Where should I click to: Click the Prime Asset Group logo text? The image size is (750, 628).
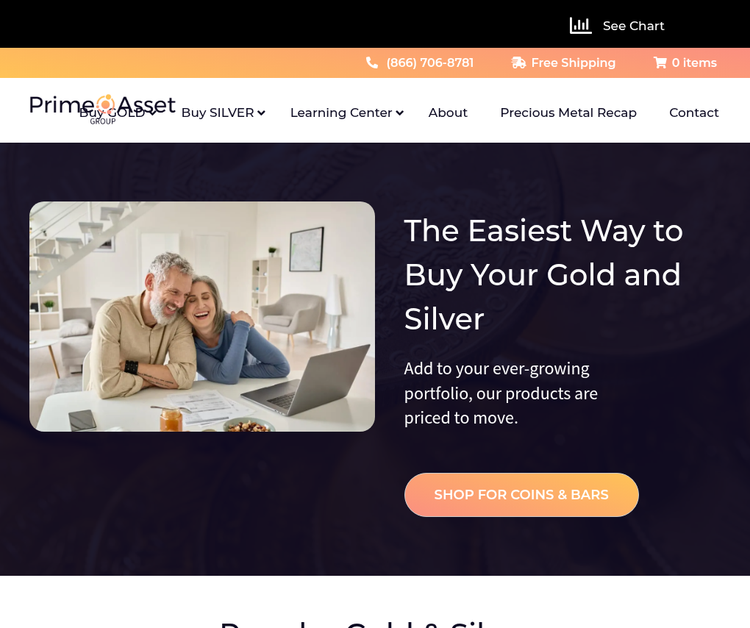(102, 109)
